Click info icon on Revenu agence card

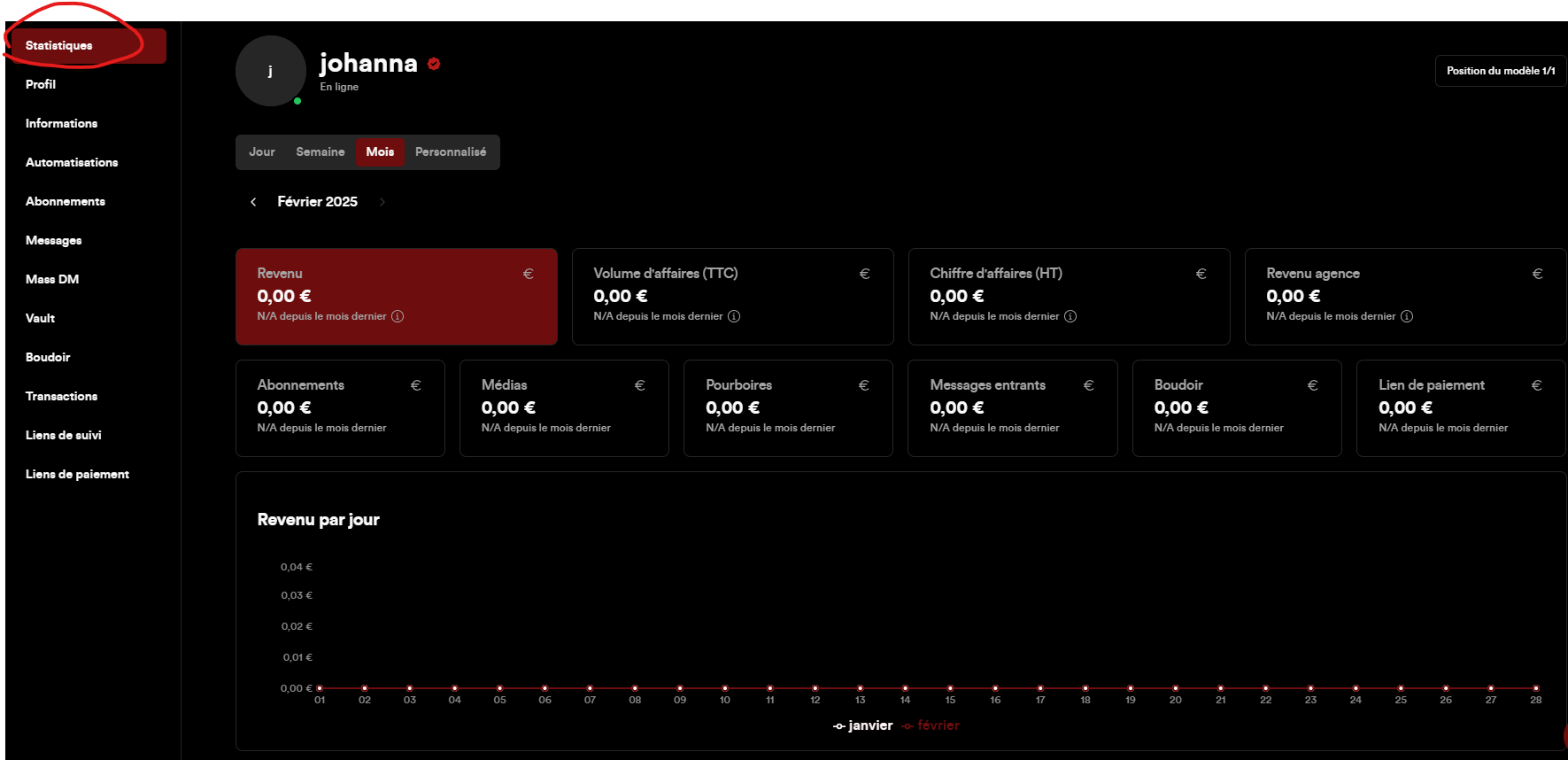(1407, 316)
